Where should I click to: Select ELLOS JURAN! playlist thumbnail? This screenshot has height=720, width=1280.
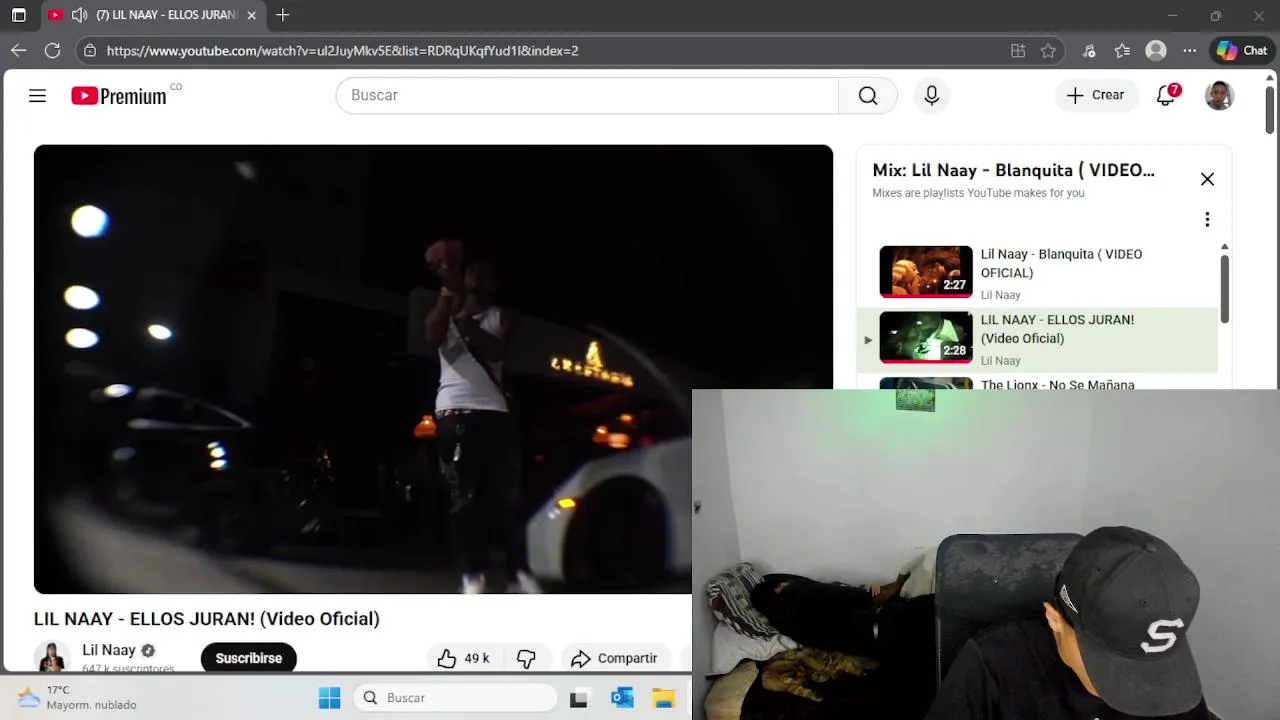(x=926, y=336)
